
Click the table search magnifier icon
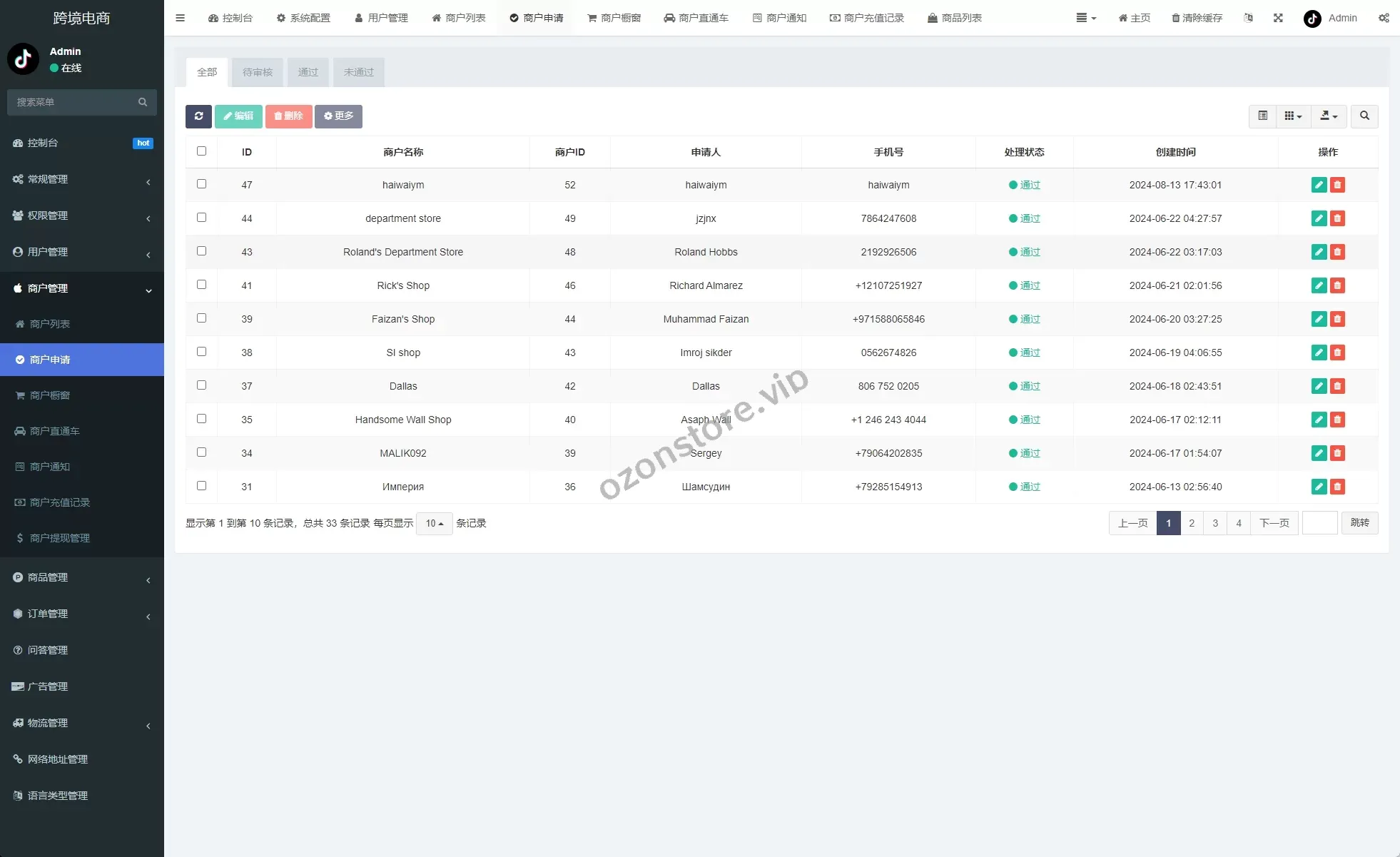click(1364, 116)
